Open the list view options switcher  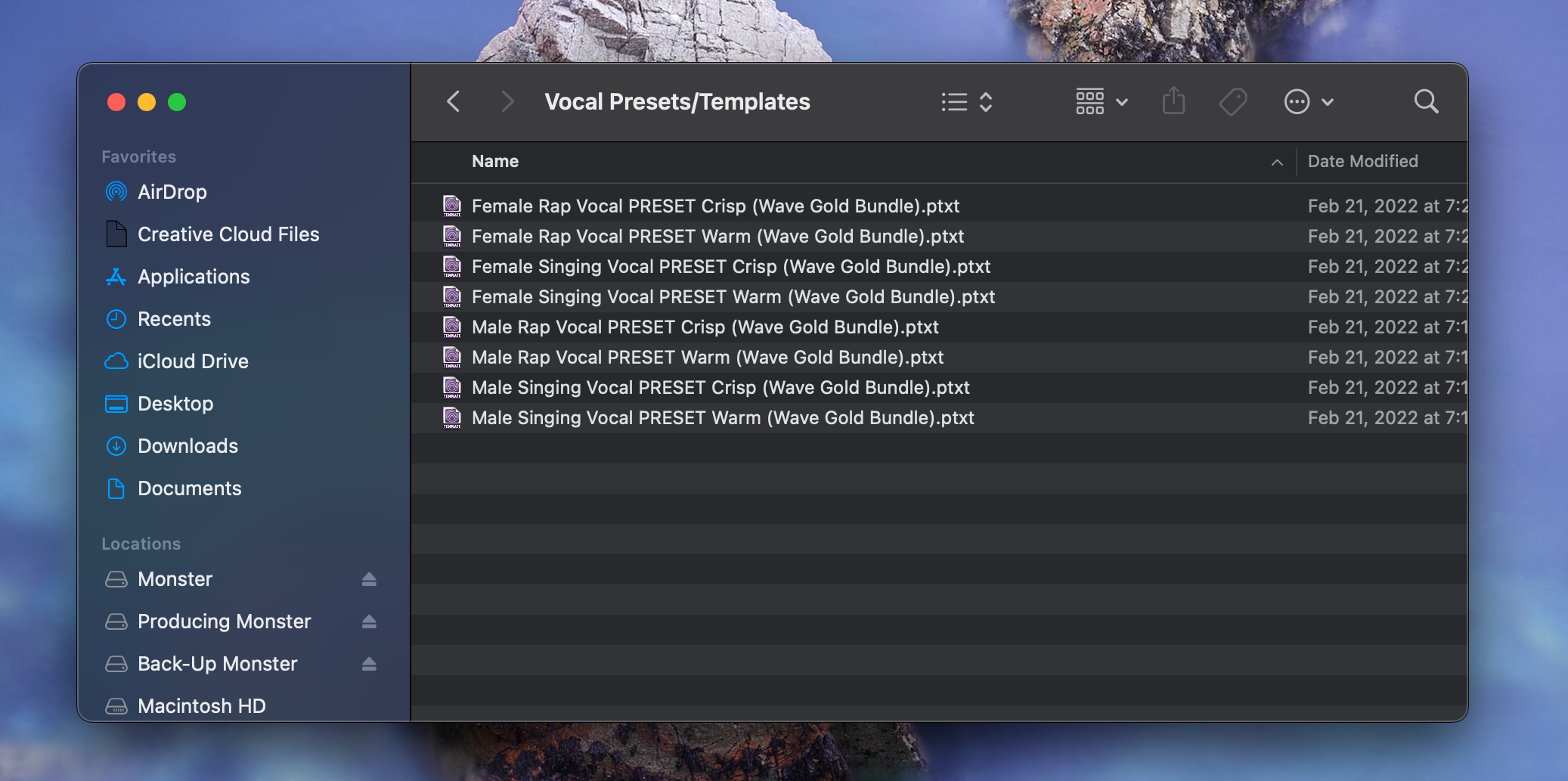[966, 101]
